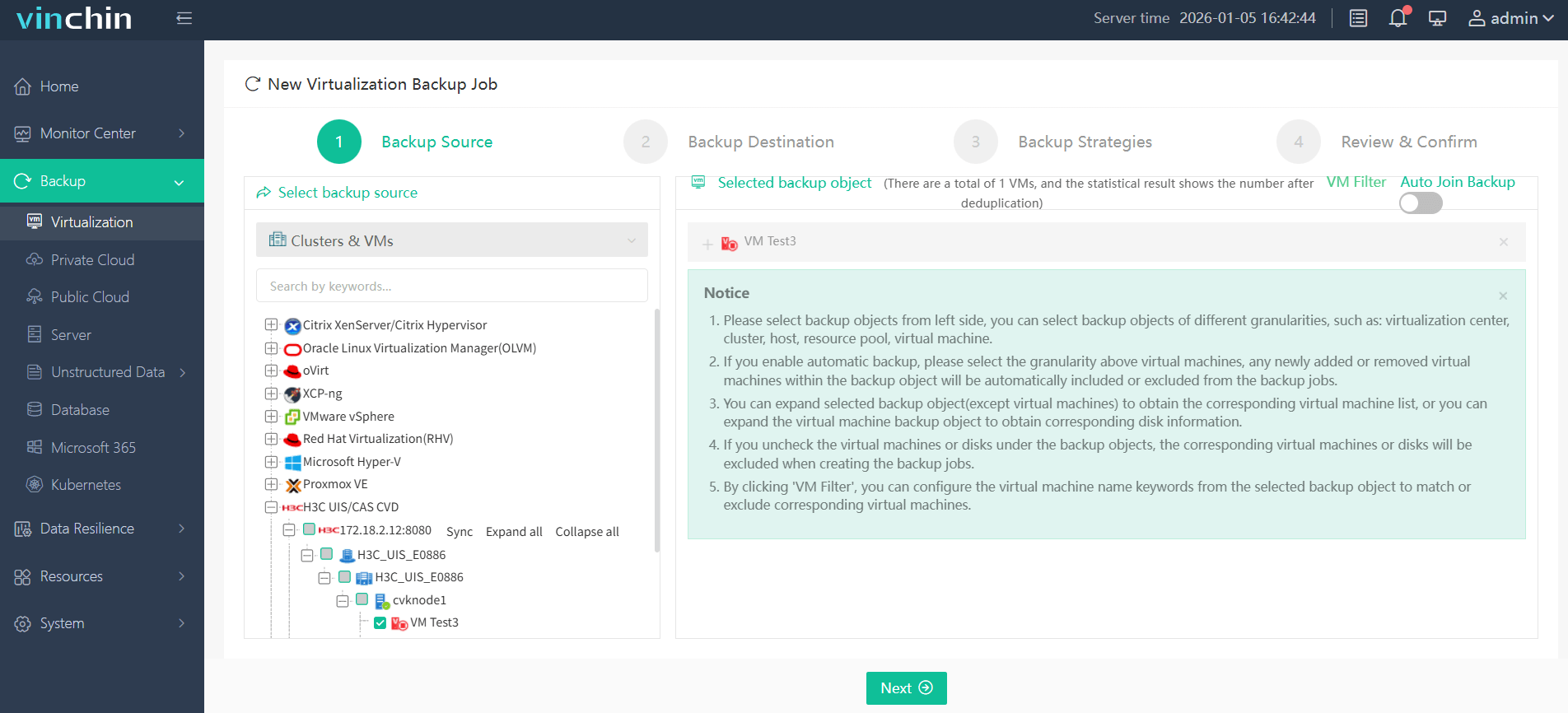Click the refresh icon beside job title
The height and width of the screenshot is (713, 1568).
click(x=253, y=84)
